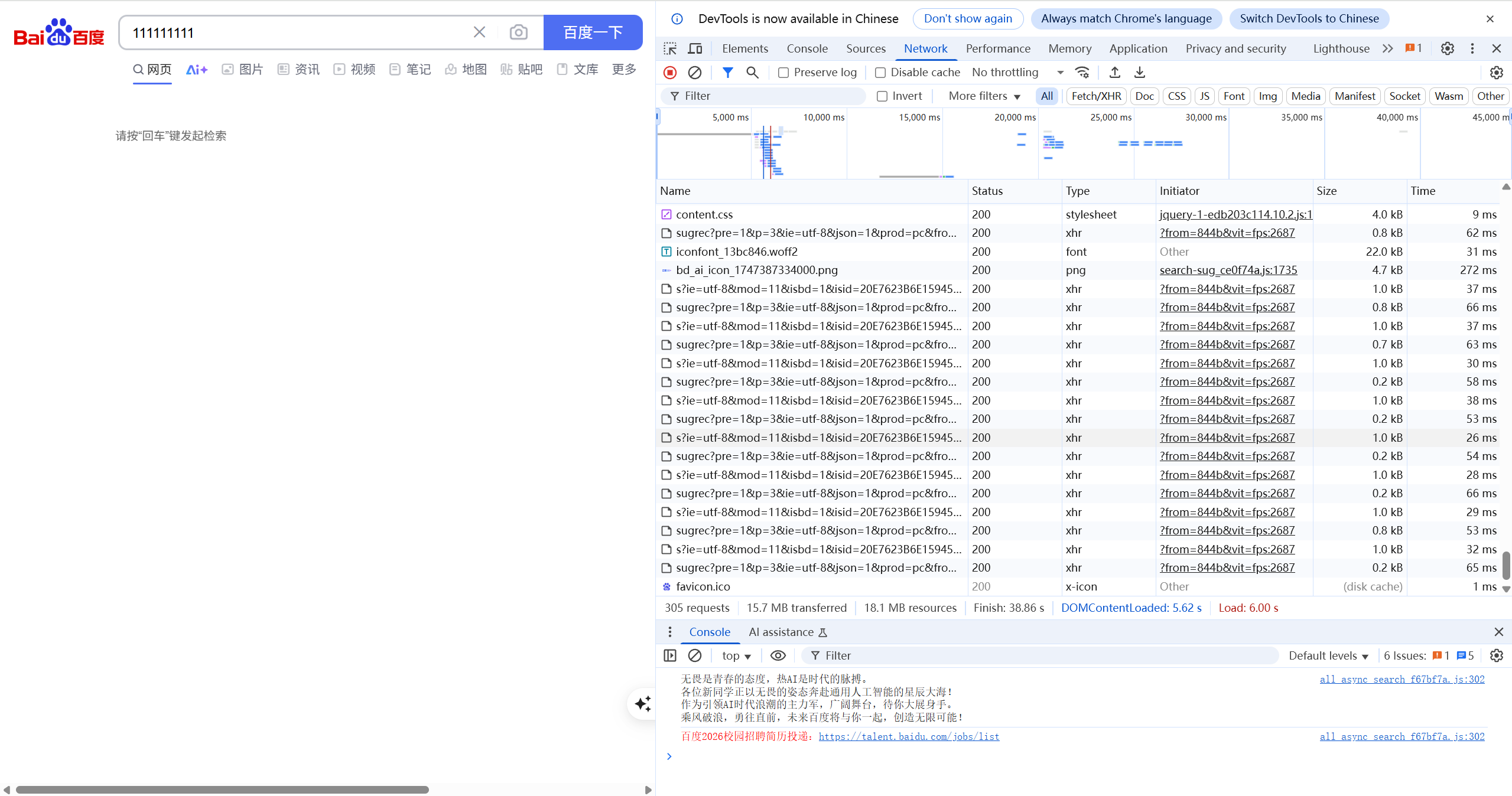This screenshot has width=1512, height=796.
Task: Clear the network log
Action: 695,73
